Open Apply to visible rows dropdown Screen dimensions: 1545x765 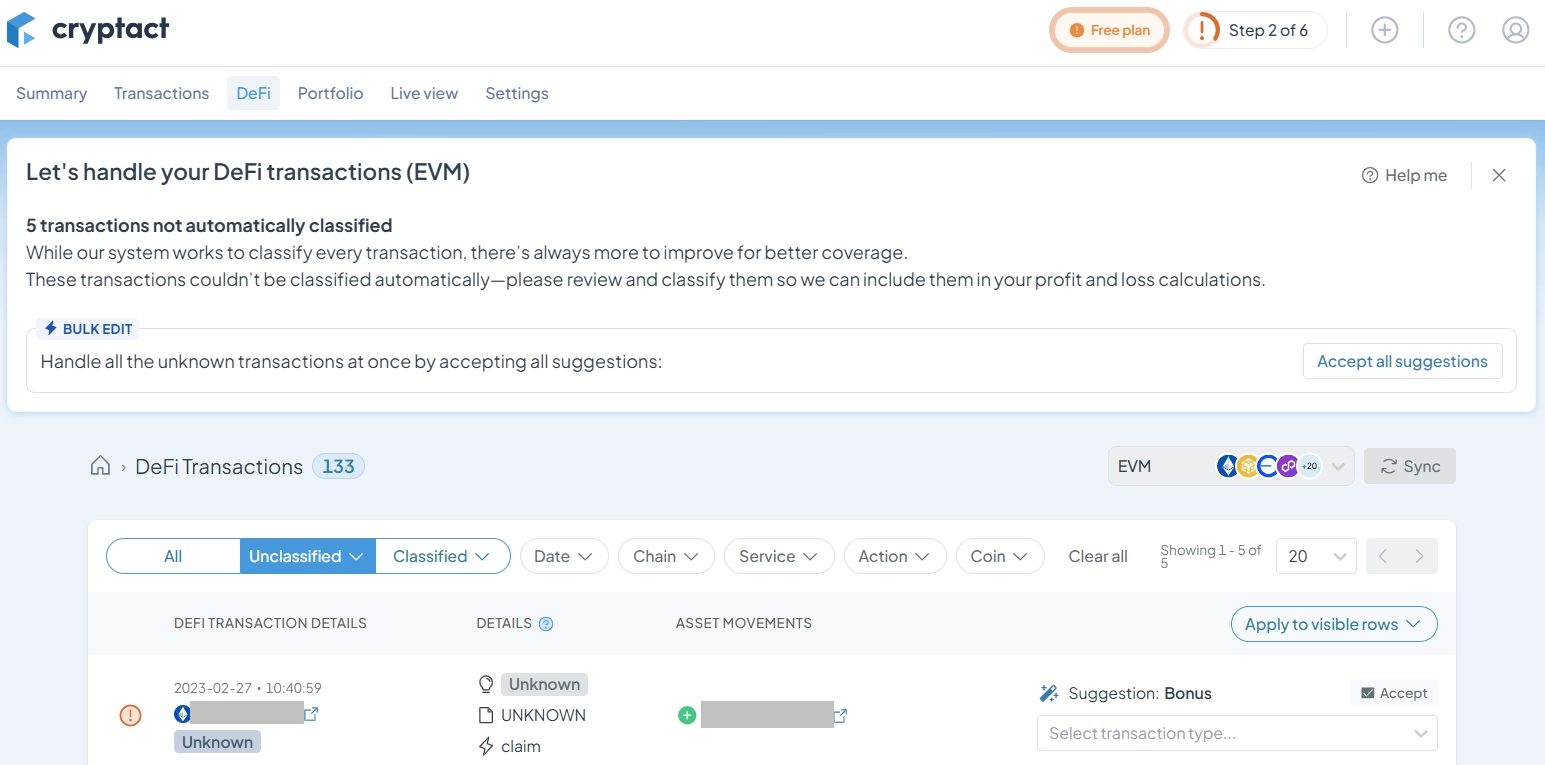(x=1334, y=624)
